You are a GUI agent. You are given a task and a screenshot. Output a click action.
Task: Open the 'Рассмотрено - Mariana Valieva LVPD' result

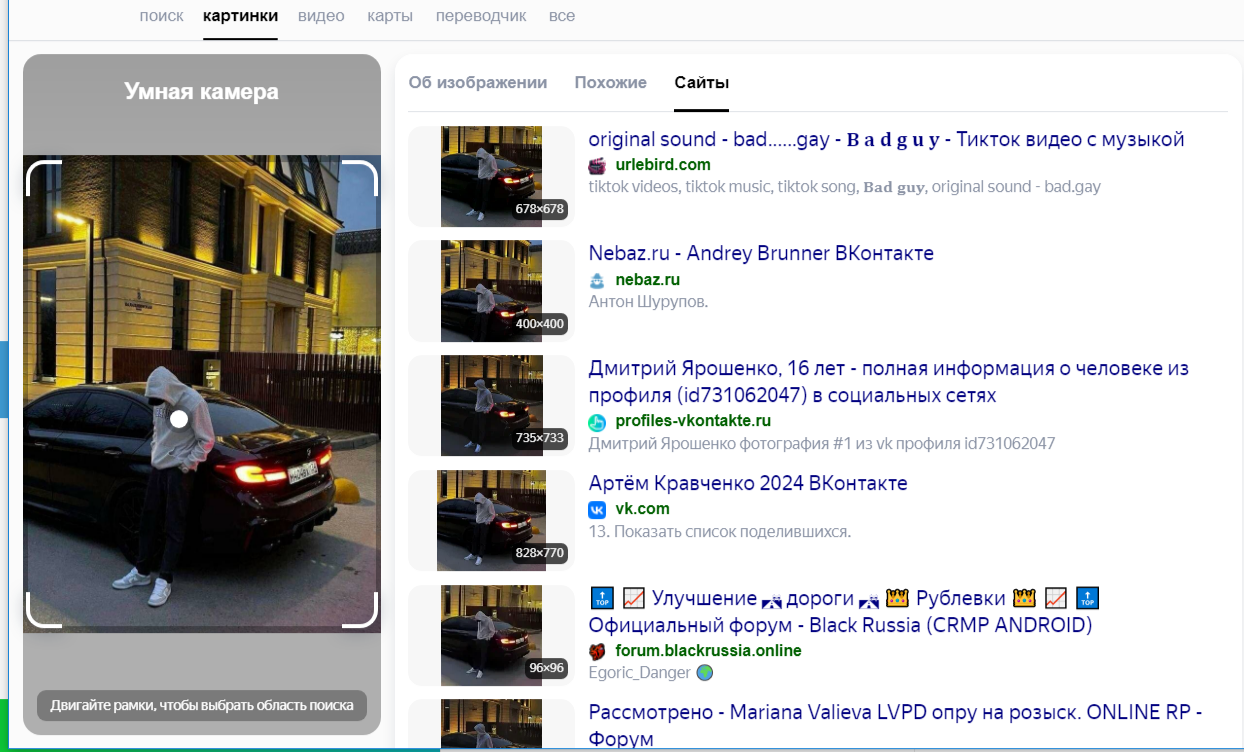click(895, 726)
